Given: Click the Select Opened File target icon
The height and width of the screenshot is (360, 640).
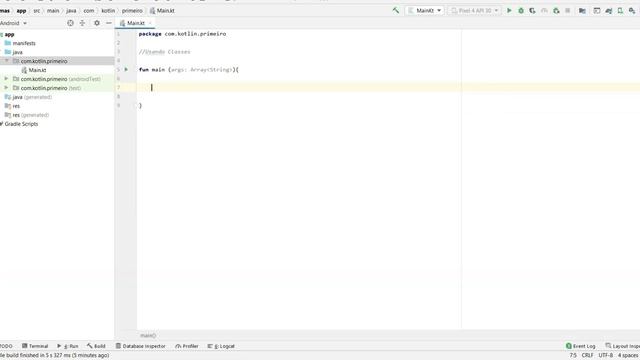Looking at the screenshot, I should click(70, 23).
